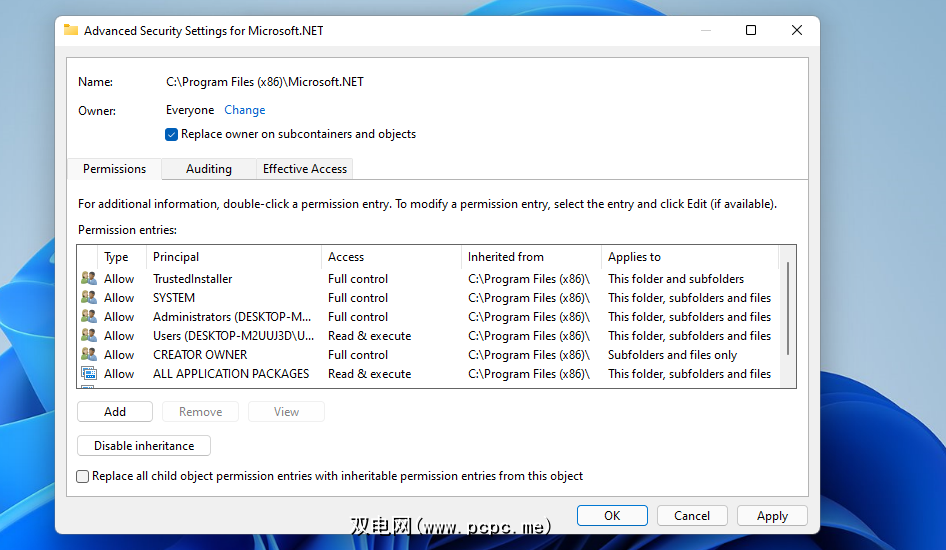Click the owner name Everyone
This screenshot has height=550, width=946.
pos(190,110)
